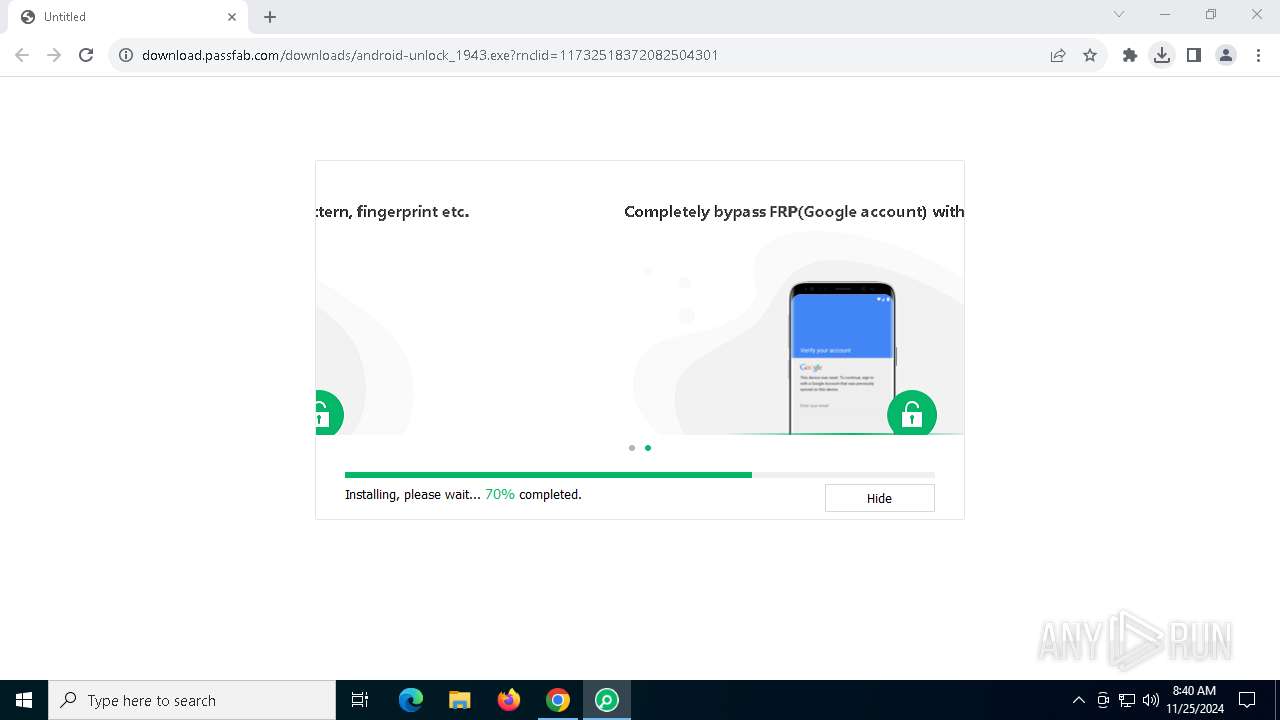Screen dimensions: 1280x720
Task: Open a new tab with plus button
Action: click(270, 17)
